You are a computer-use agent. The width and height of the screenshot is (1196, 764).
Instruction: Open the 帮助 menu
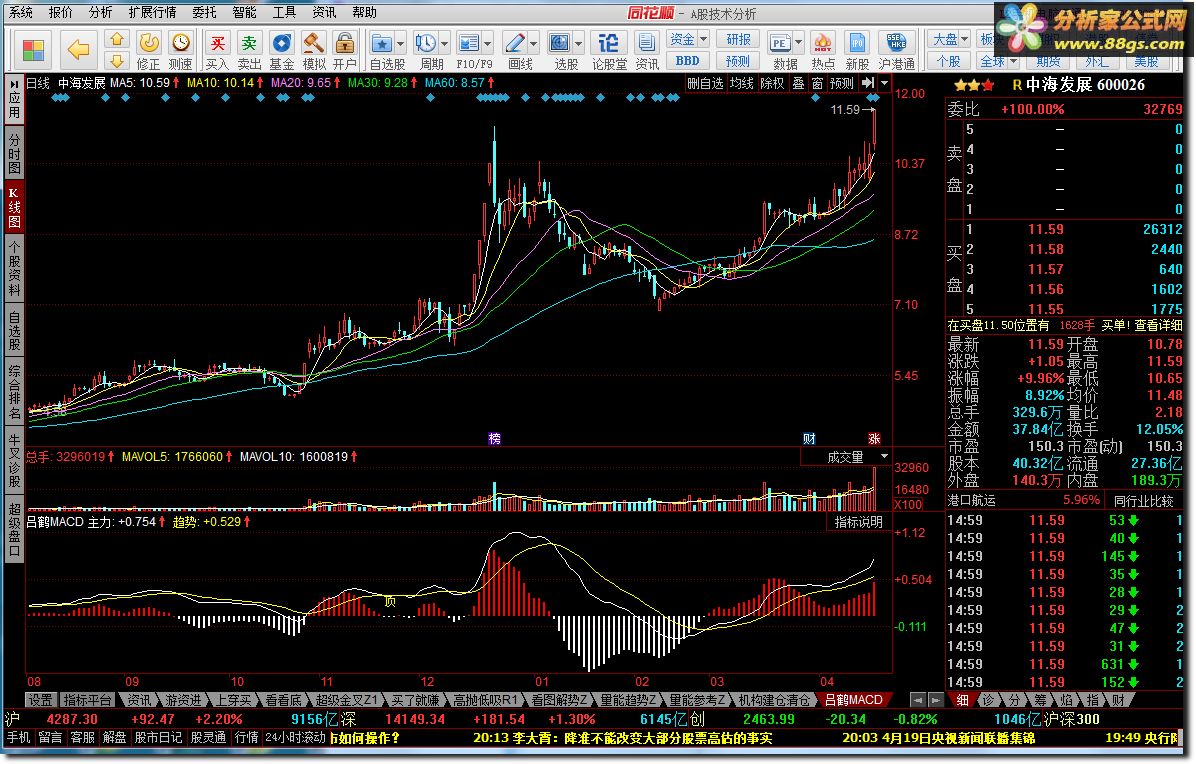click(364, 12)
